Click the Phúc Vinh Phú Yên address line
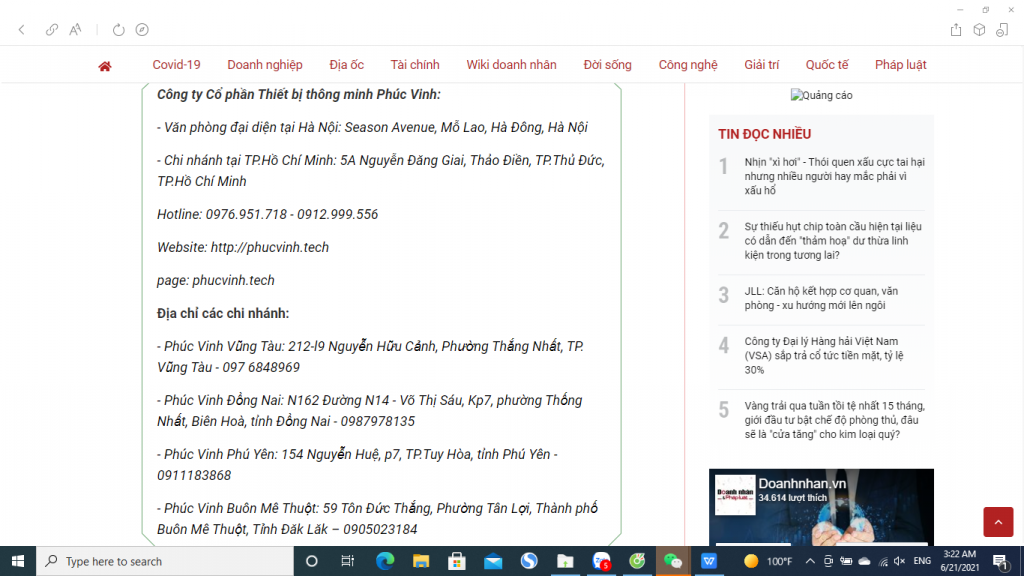1024x576 pixels. pos(357,464)
